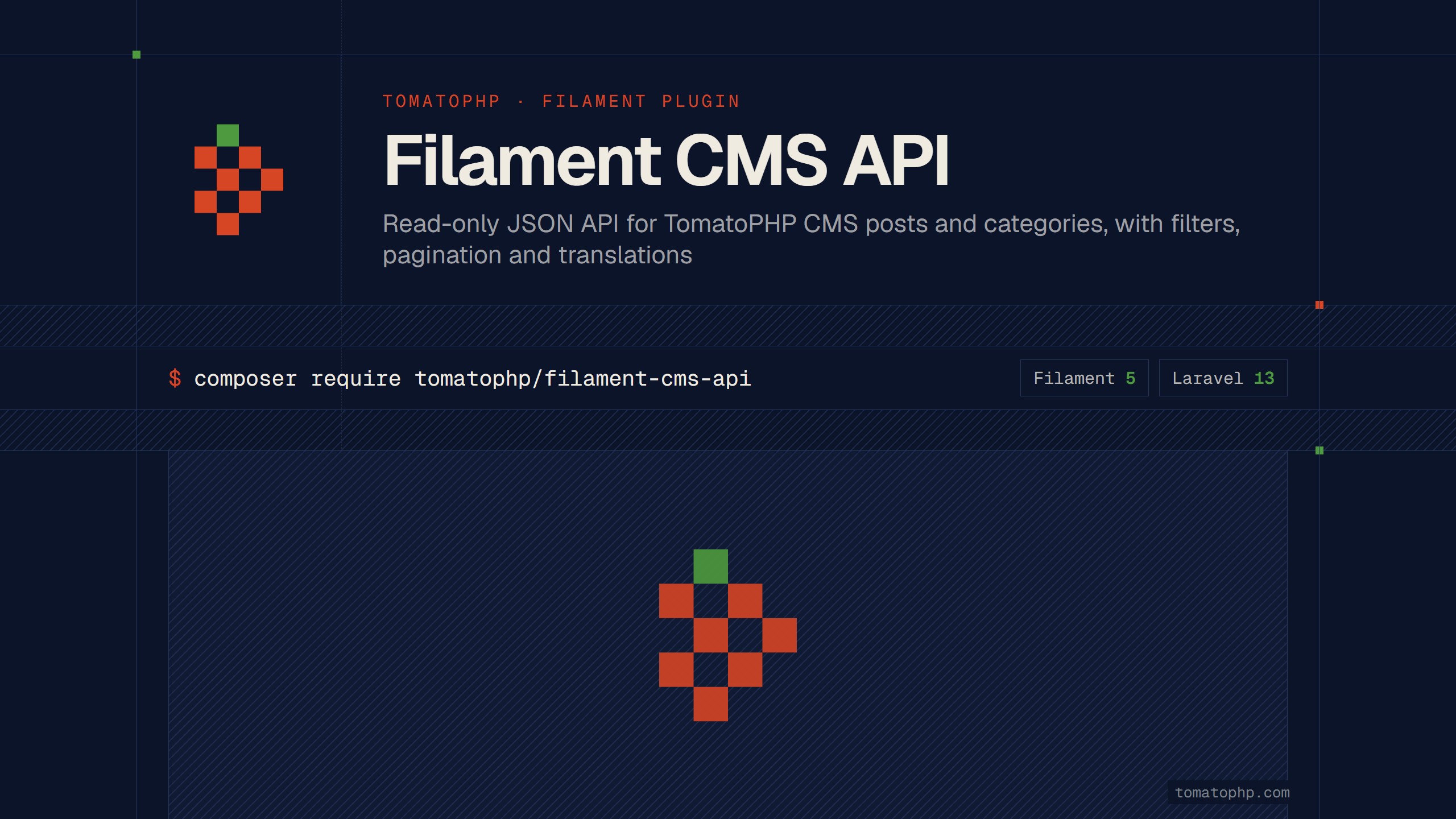Viewport: 1456px width, 819px height.
Task: Click the 'TOMATOPHP · FILAMENT PLUGIN' label
Action: click(x=561, y=101)
